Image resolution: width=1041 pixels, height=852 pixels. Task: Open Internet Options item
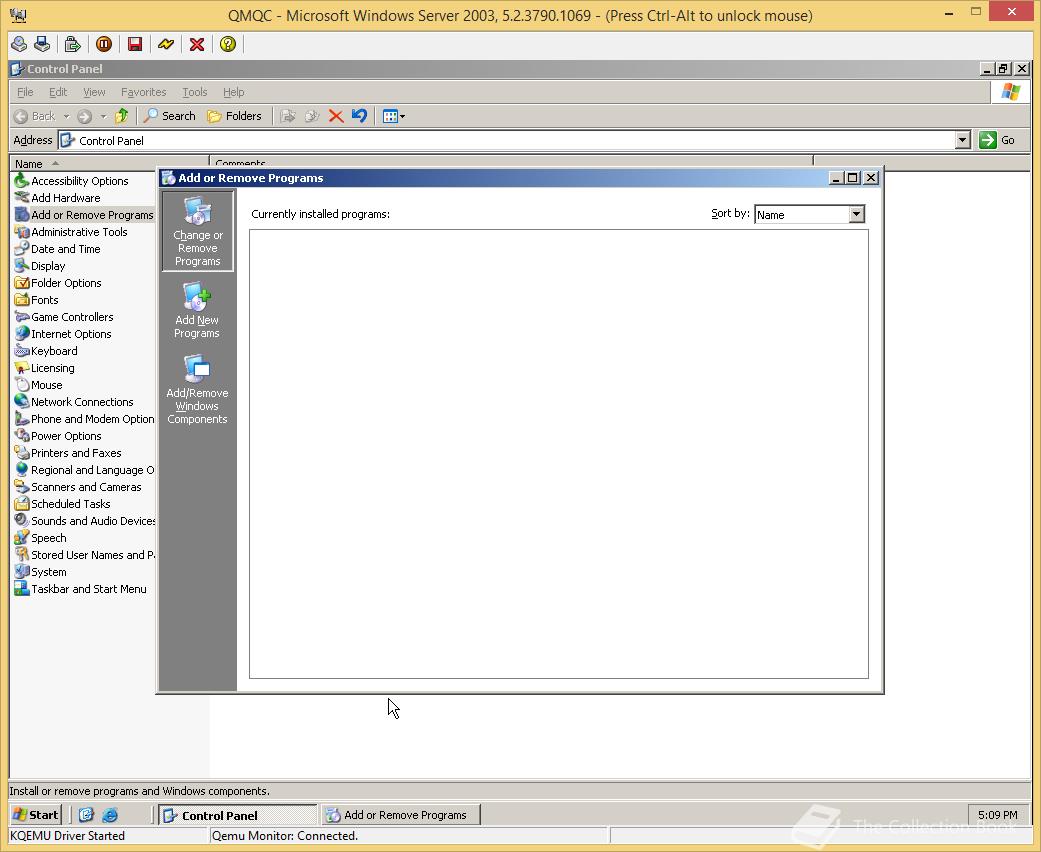click(x=62, y=334)
